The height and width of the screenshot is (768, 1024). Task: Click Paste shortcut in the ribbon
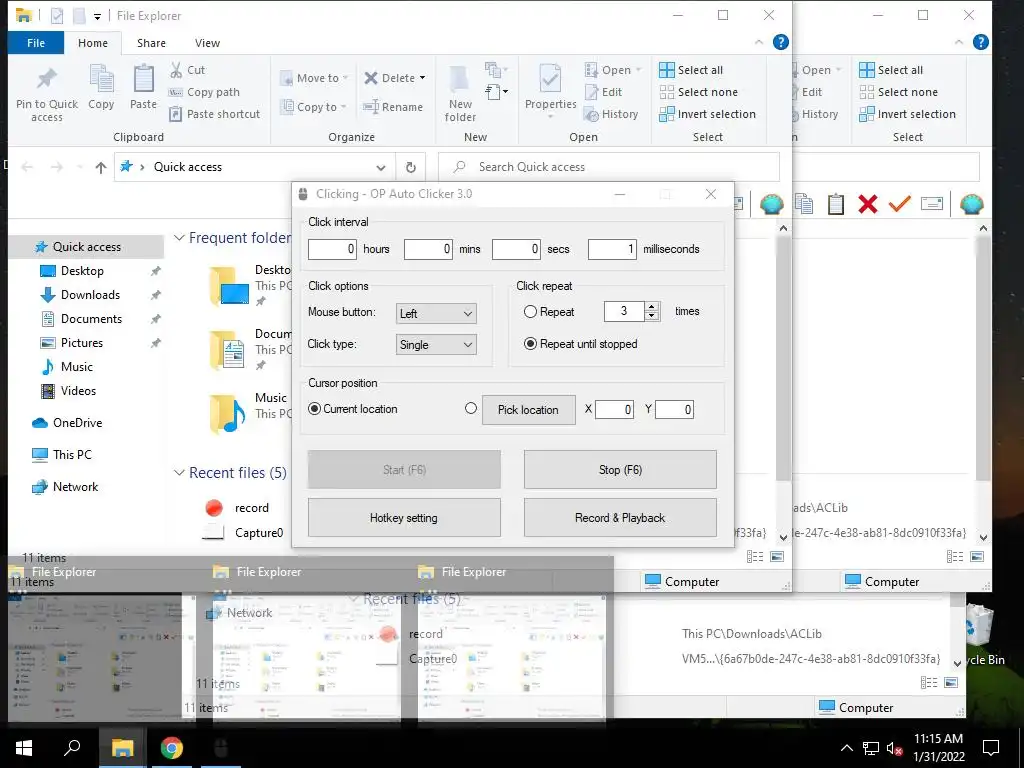point(215,114)
